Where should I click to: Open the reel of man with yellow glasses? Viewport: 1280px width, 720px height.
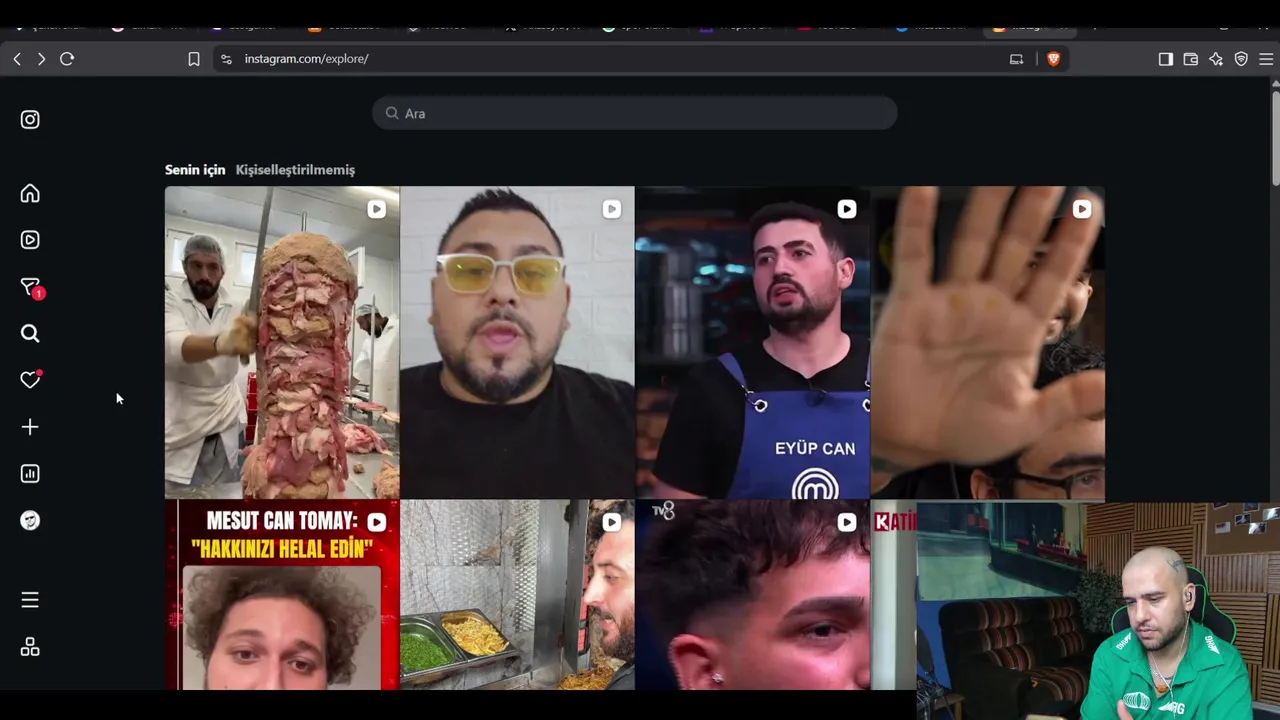pos(517,342)
